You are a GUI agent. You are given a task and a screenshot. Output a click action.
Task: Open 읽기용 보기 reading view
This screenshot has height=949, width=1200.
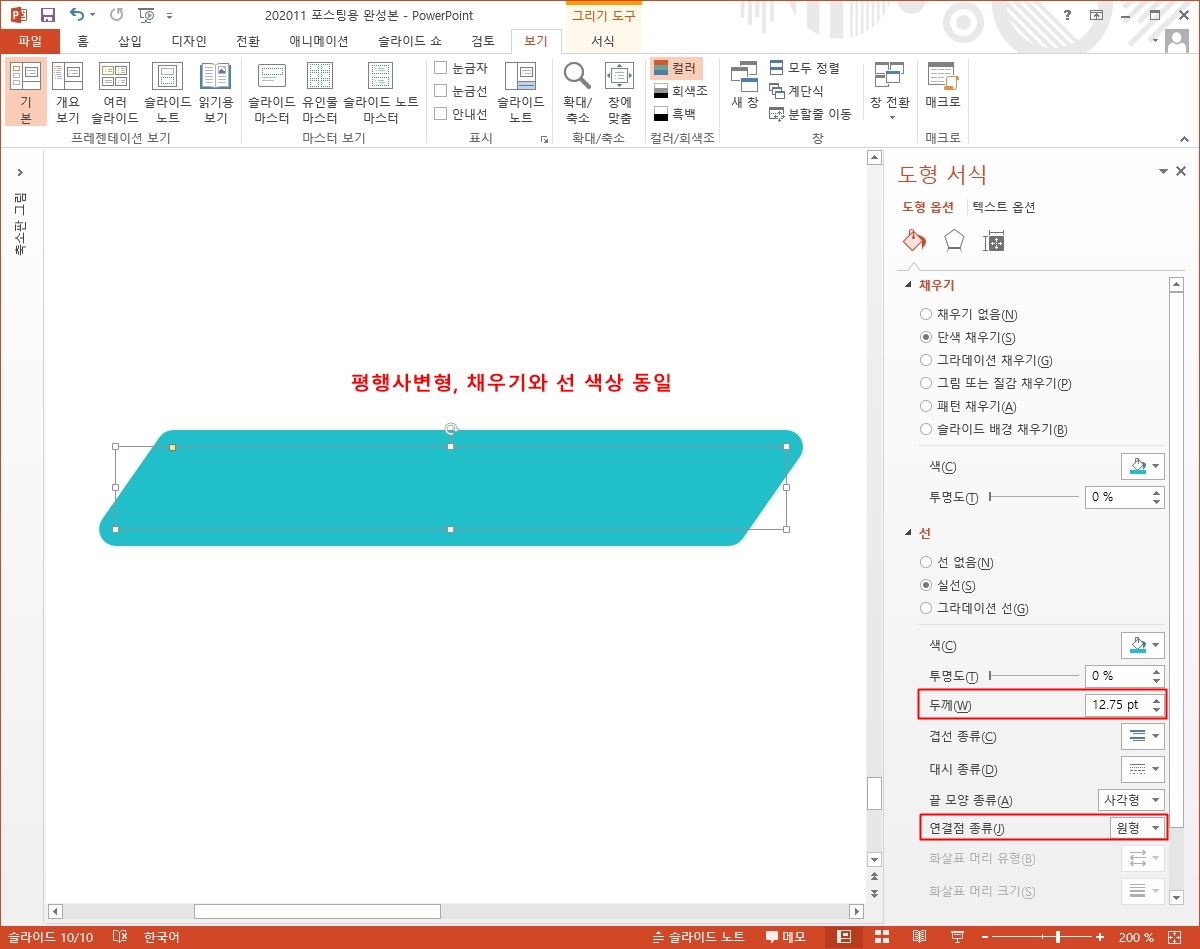point(216,92)
